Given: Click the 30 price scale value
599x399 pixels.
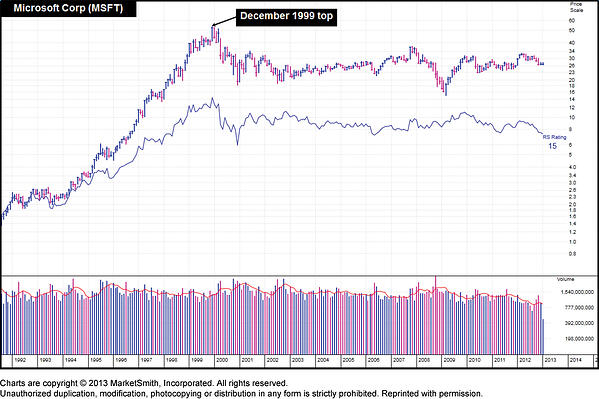Looking at the screenshot, I should point(572,58).
